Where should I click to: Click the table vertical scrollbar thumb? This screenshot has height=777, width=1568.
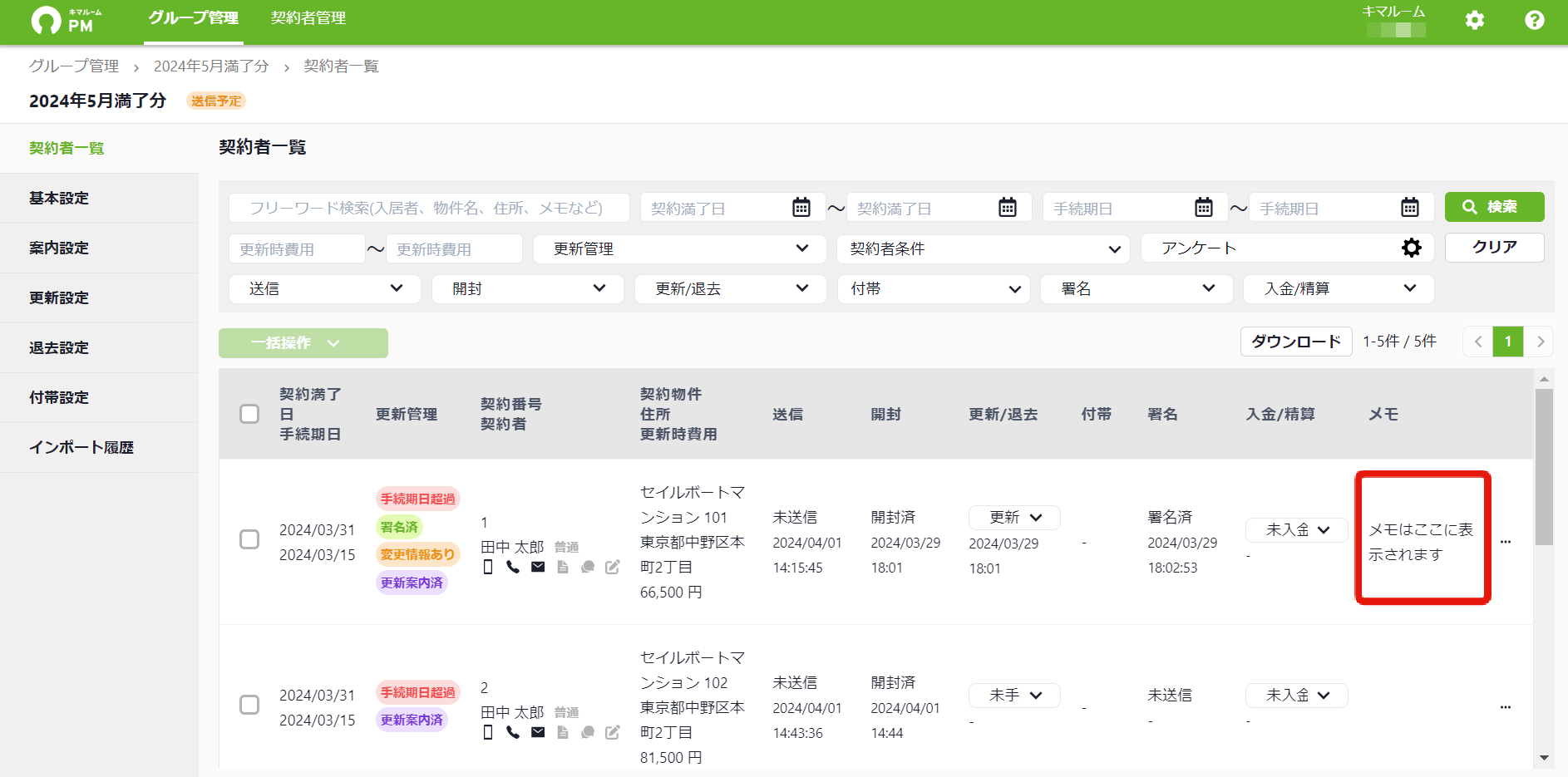pos(1544,467)
